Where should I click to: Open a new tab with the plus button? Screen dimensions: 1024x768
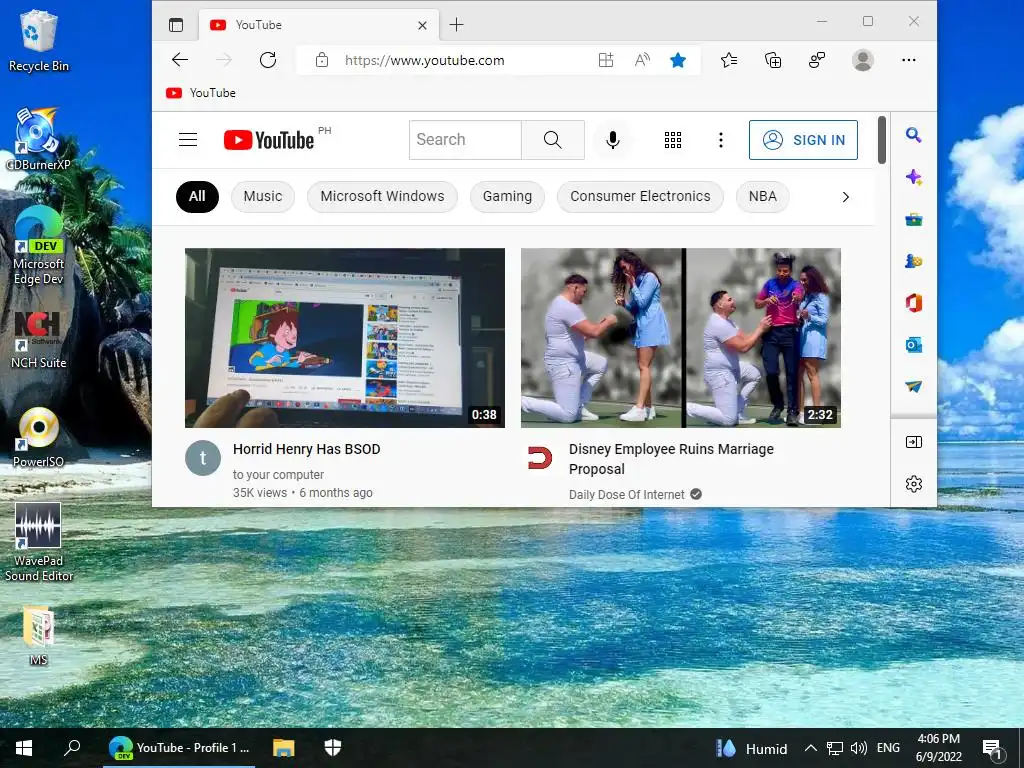[x=456, y=25]
